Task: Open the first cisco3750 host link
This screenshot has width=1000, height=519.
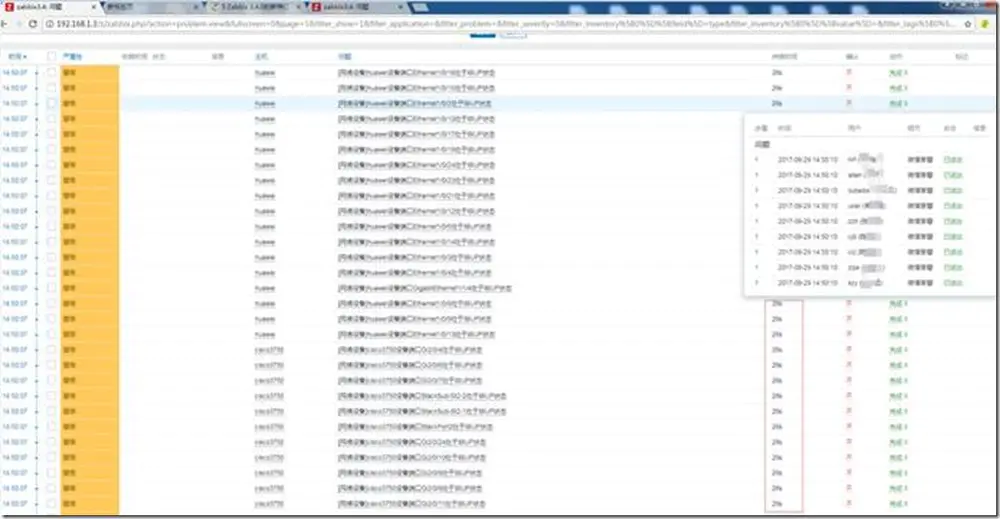Action: point(268,350)
